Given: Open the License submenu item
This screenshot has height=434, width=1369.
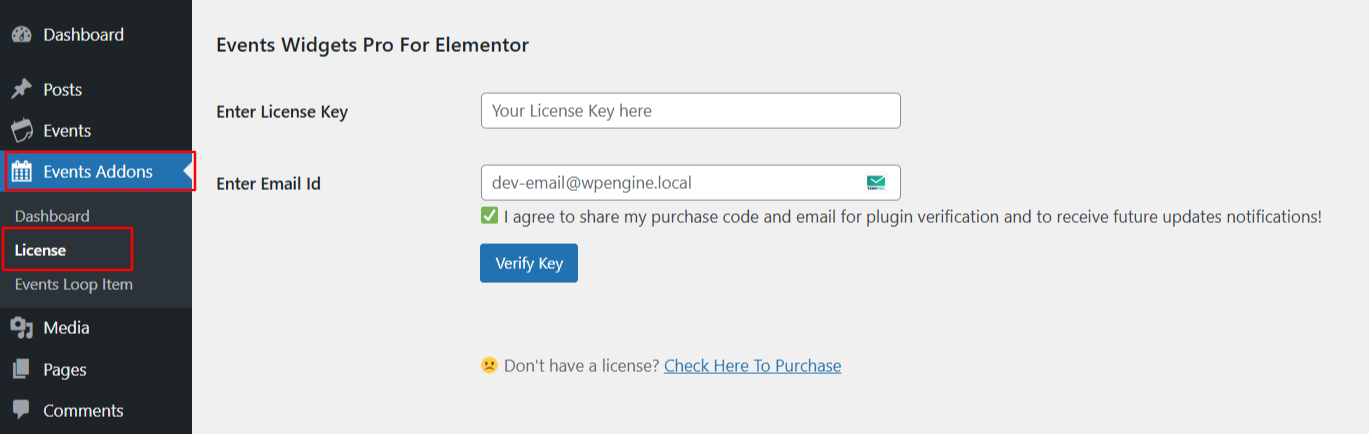Looking at the screenshot, I should coord(40,250).
